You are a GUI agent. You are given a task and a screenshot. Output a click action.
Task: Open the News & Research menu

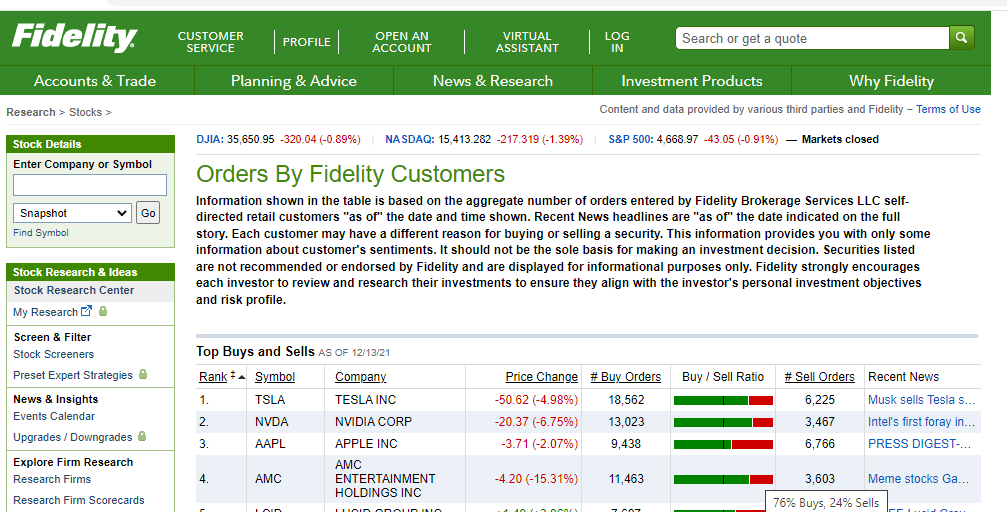coord(493,81)
